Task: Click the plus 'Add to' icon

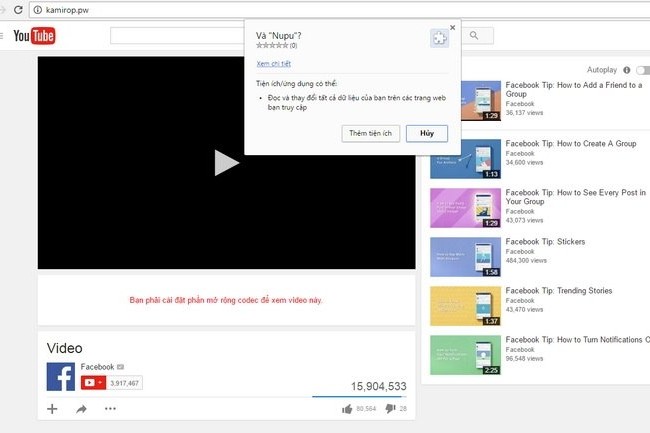Action: (x=52, y=409)
